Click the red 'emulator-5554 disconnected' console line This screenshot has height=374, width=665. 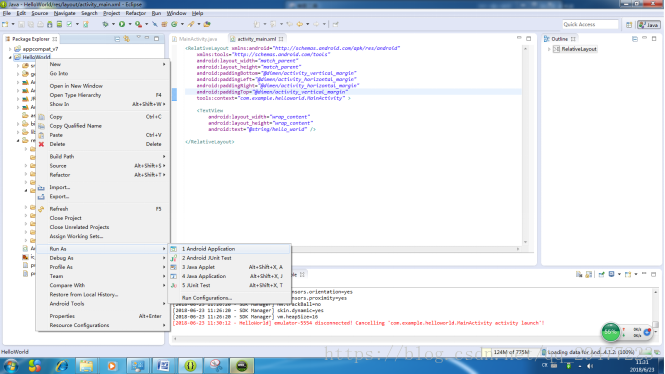pyautogui.click(x=358, y=323)
